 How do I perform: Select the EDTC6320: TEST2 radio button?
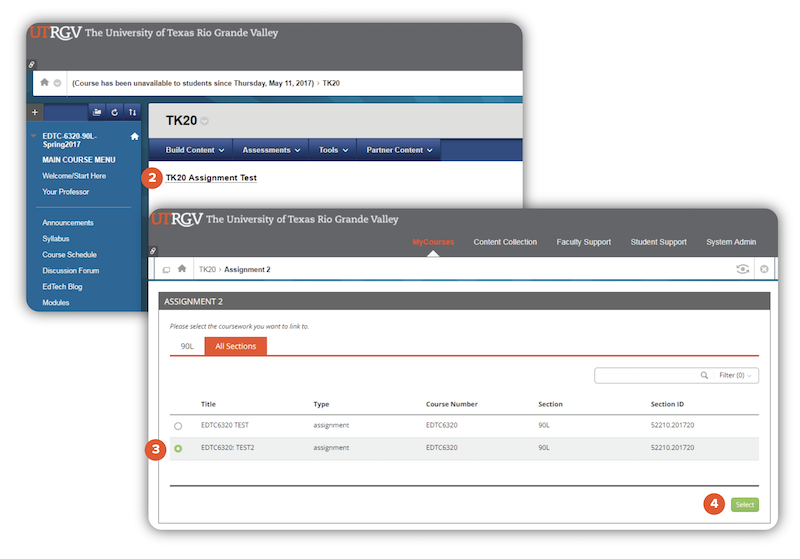point(178,449)
